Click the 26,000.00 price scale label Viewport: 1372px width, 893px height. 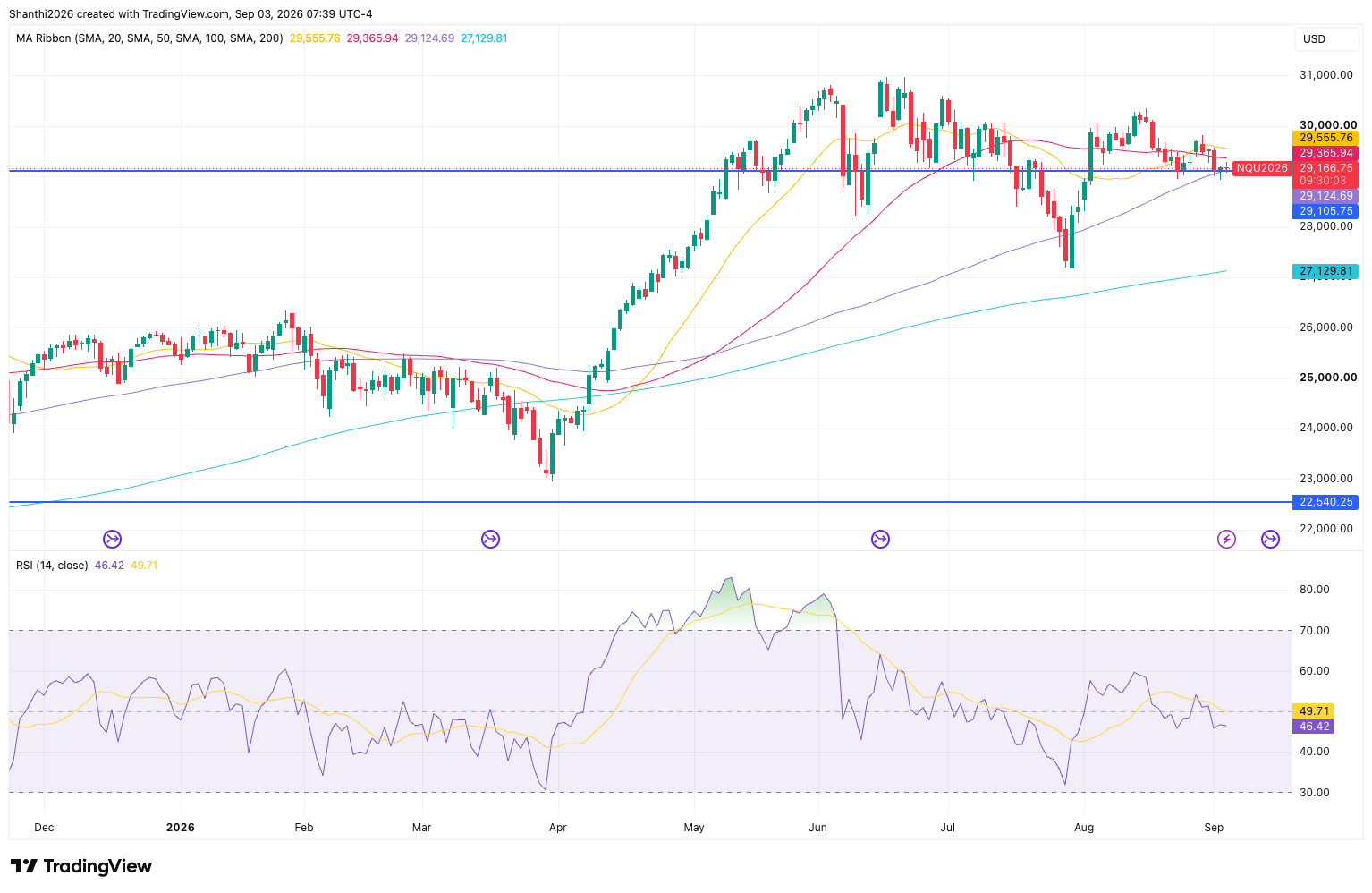point(1325,327)
